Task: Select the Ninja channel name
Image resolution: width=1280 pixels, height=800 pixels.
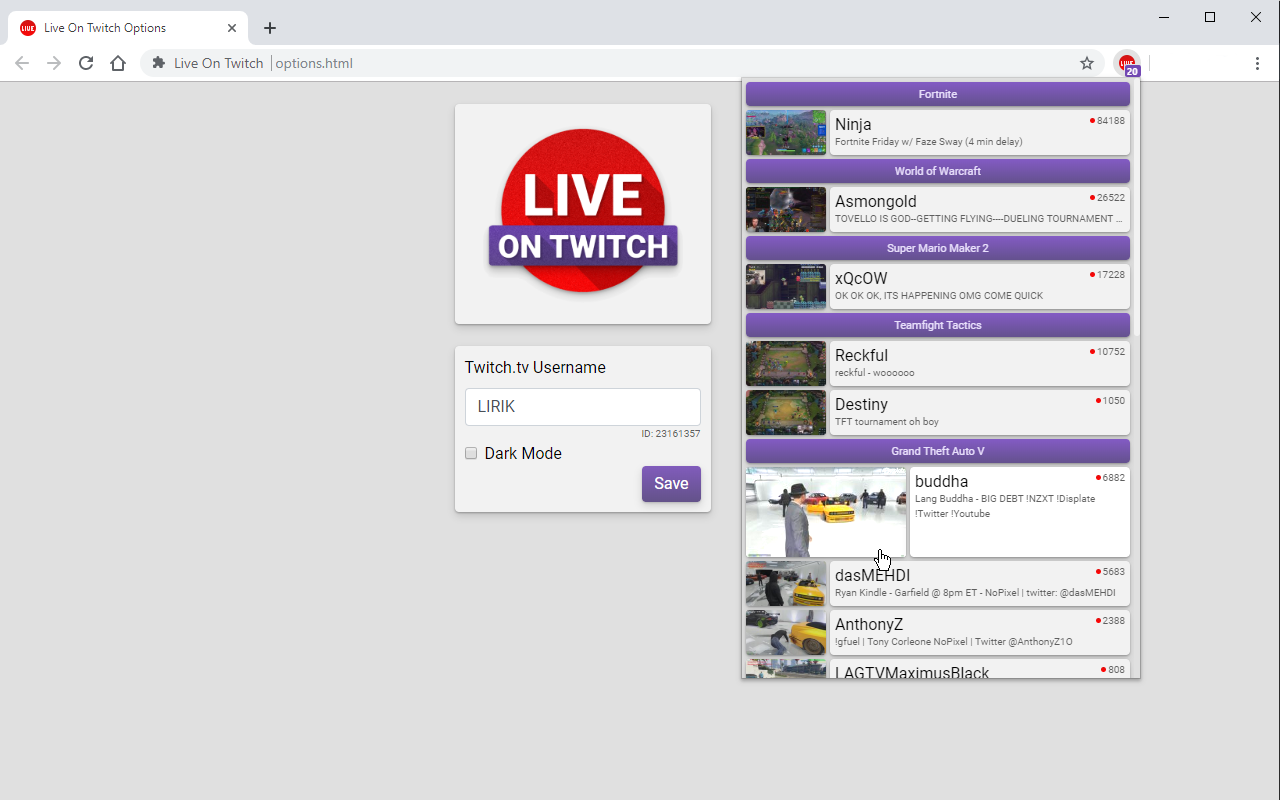Action: 853,125
